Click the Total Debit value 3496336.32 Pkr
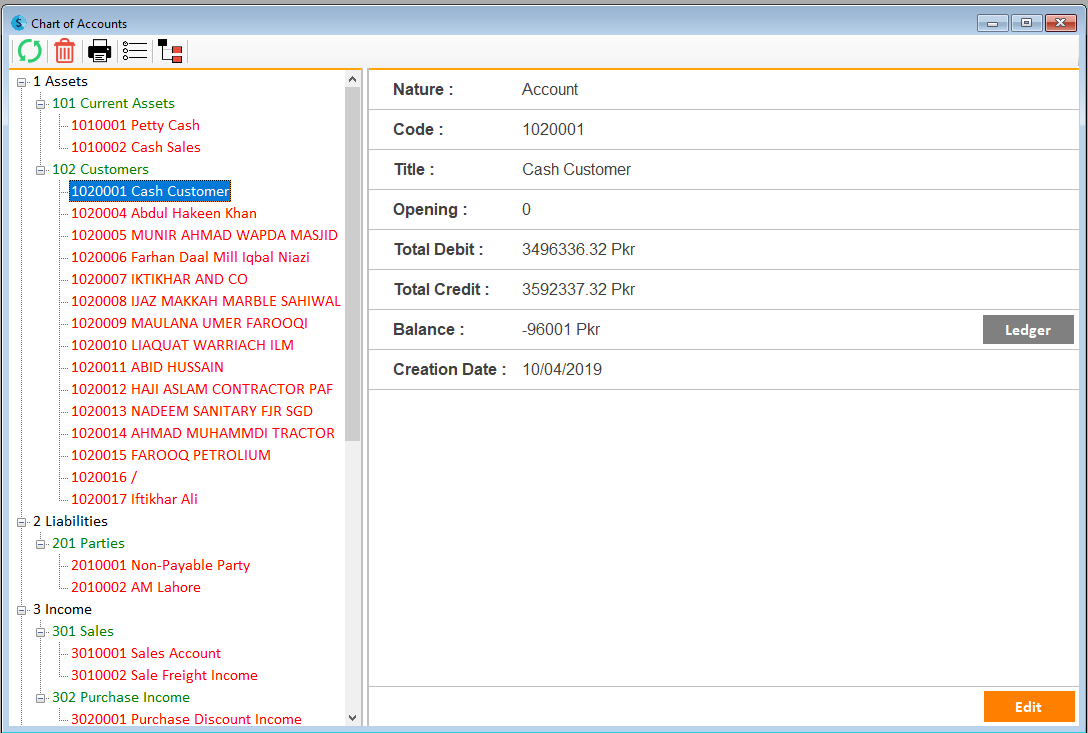This screenshot has width=1088, height=733. click(x=578, y=249)
